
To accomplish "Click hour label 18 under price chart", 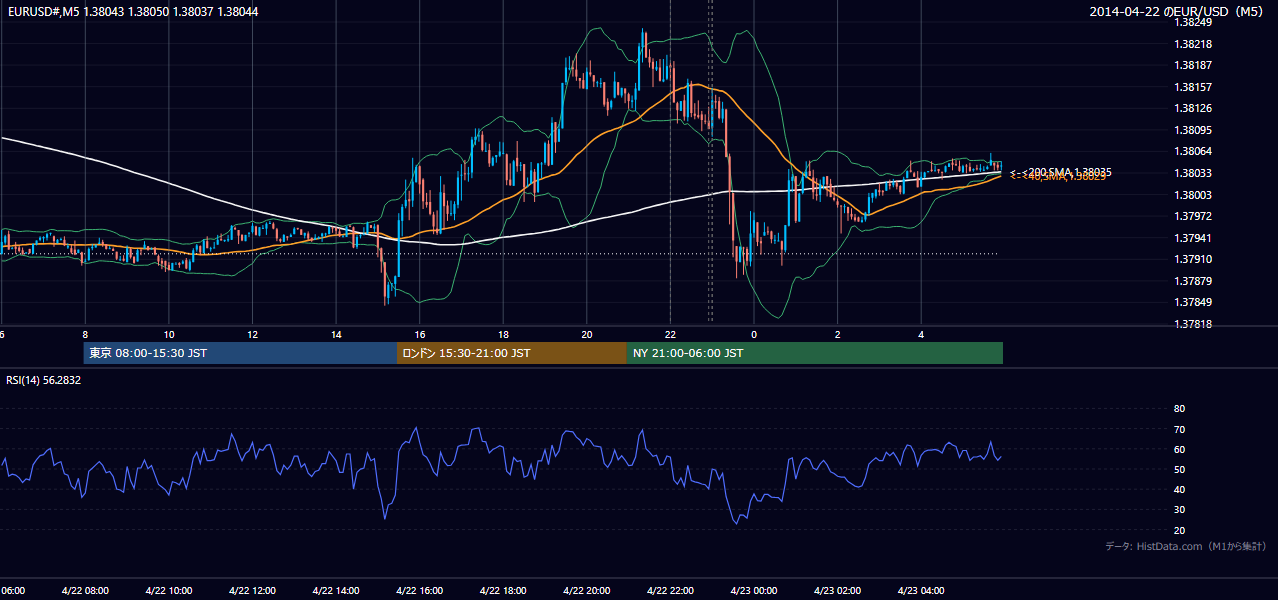I will point(504,334).
